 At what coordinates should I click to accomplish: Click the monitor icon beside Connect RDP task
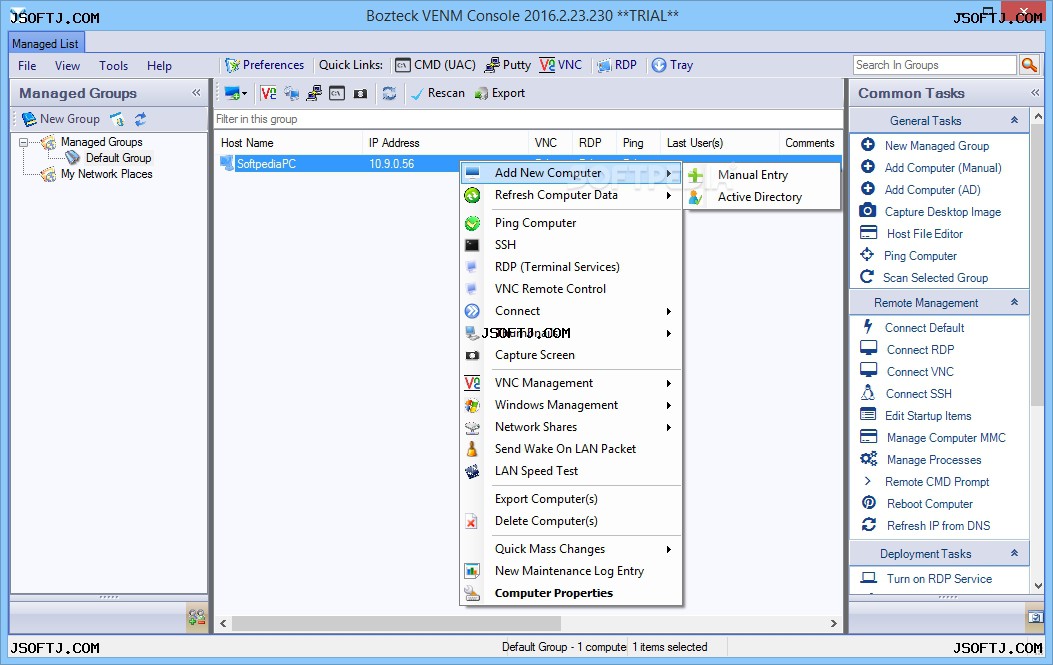(x=868, y=349)
